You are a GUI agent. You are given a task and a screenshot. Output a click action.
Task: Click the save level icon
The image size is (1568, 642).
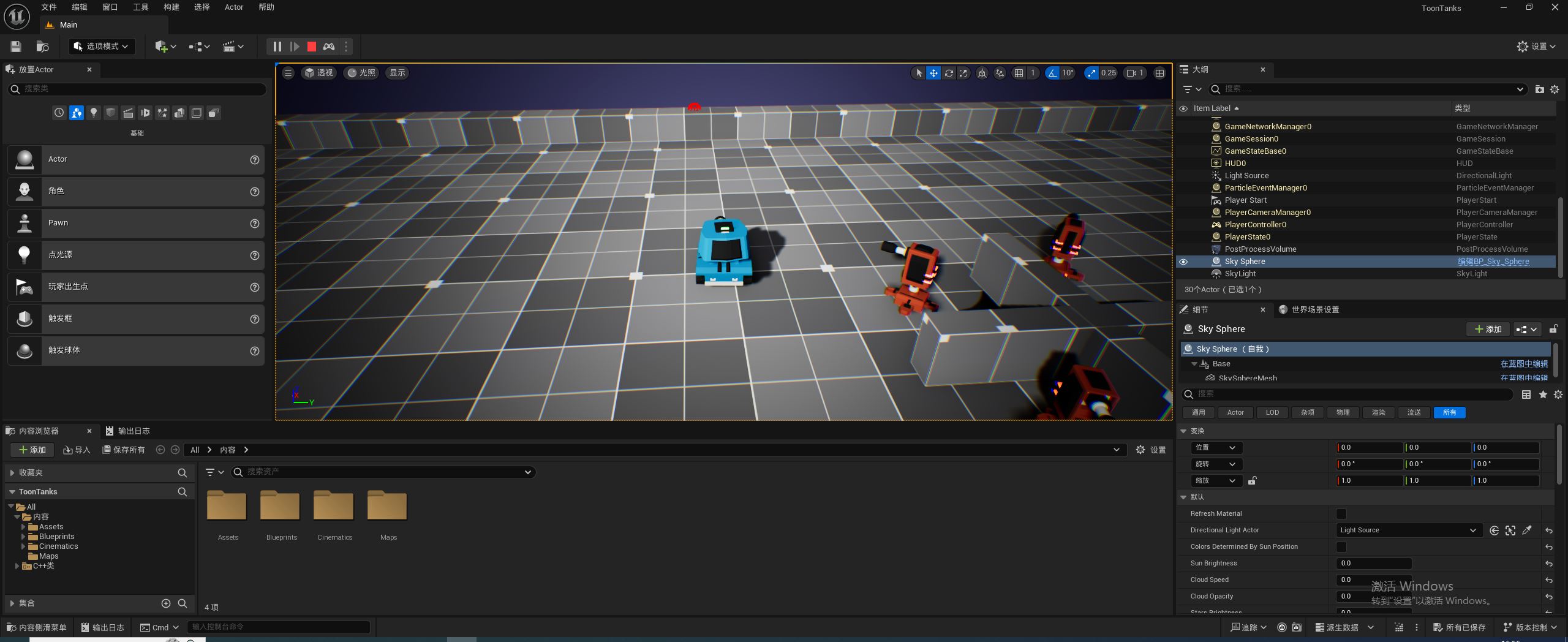click(x=16, y=47)
